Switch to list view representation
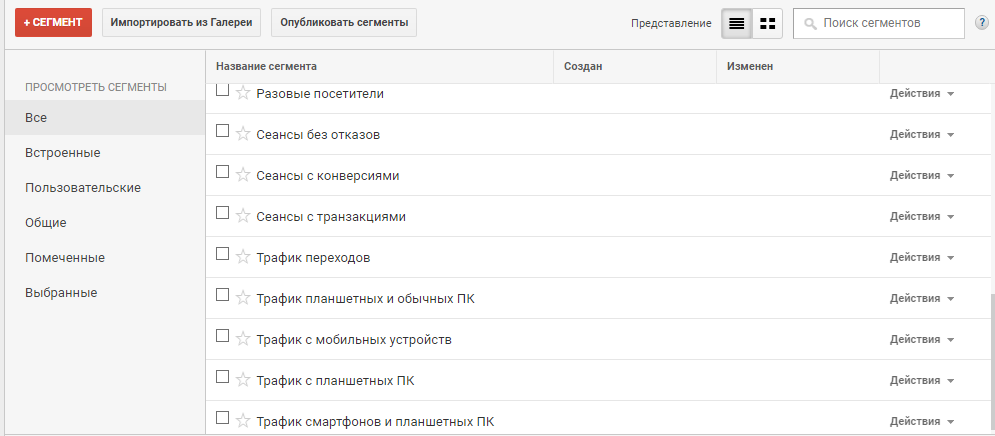 click(737, 23)
